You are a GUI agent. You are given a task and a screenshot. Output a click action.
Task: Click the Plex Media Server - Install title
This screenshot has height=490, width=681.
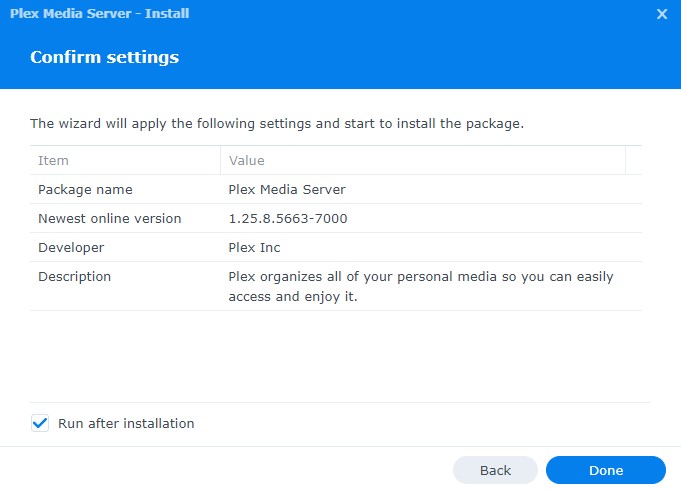[x=99, y=13]
